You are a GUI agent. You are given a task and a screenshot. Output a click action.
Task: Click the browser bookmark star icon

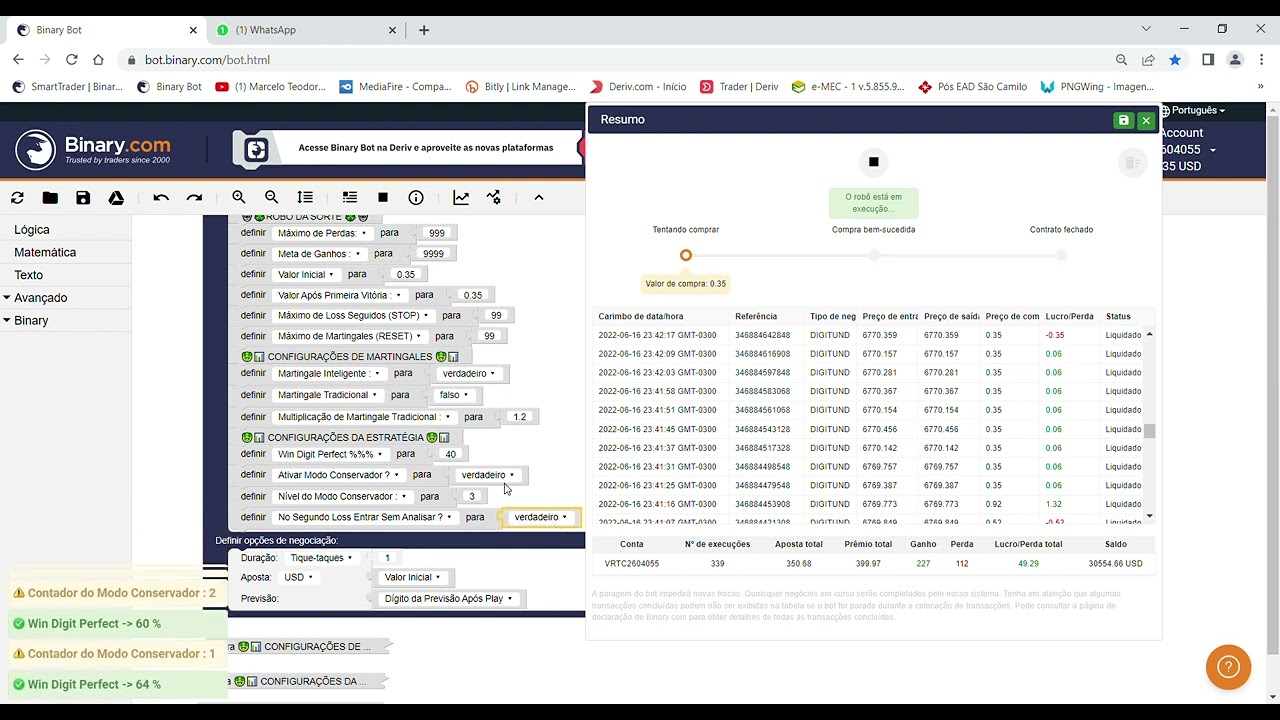(x=1175, y=60)
